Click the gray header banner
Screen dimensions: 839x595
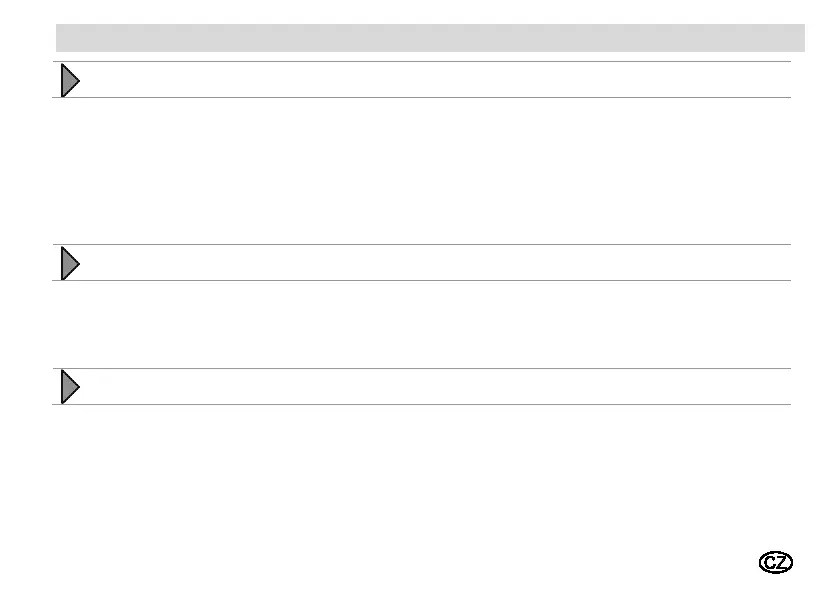(x=430, y=38)
